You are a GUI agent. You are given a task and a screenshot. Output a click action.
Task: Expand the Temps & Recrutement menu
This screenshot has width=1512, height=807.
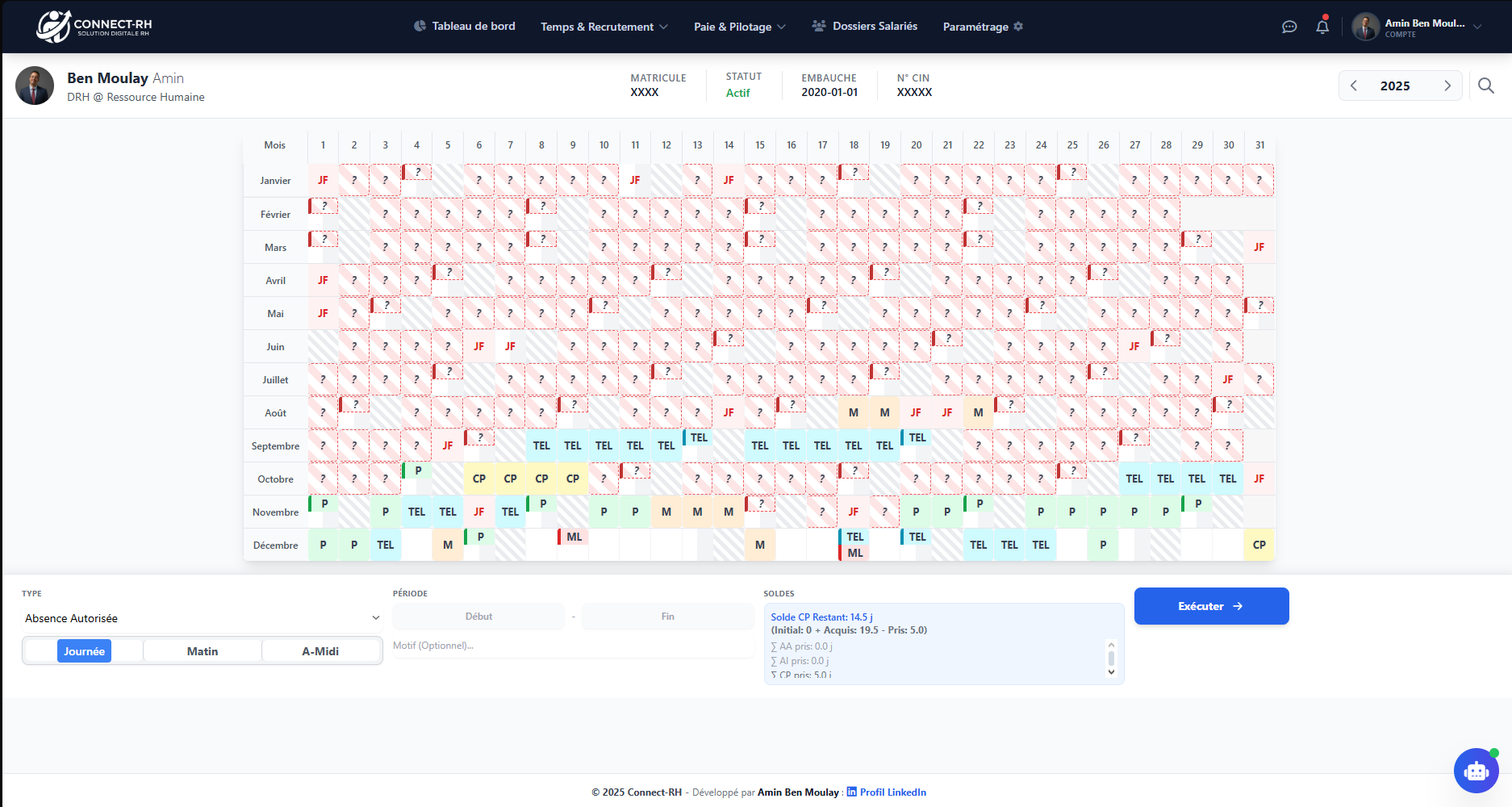coord(604,26)
